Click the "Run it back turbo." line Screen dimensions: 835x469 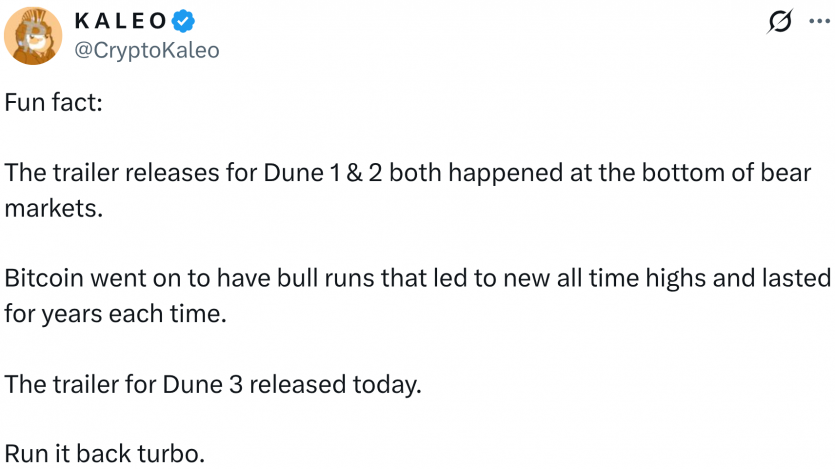coord(105,453)
